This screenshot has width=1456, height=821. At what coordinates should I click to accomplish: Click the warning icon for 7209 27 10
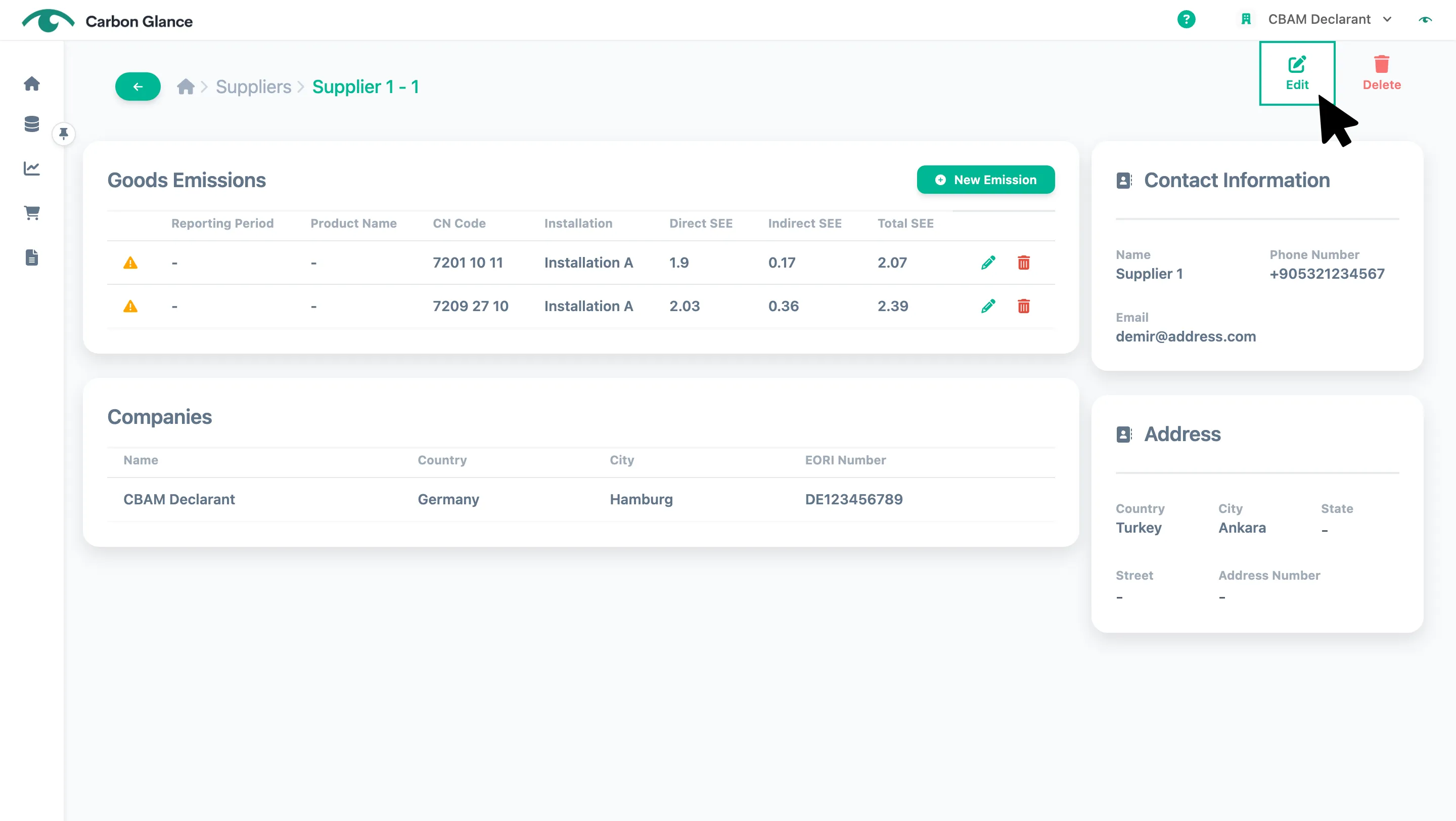click(130, 306)
